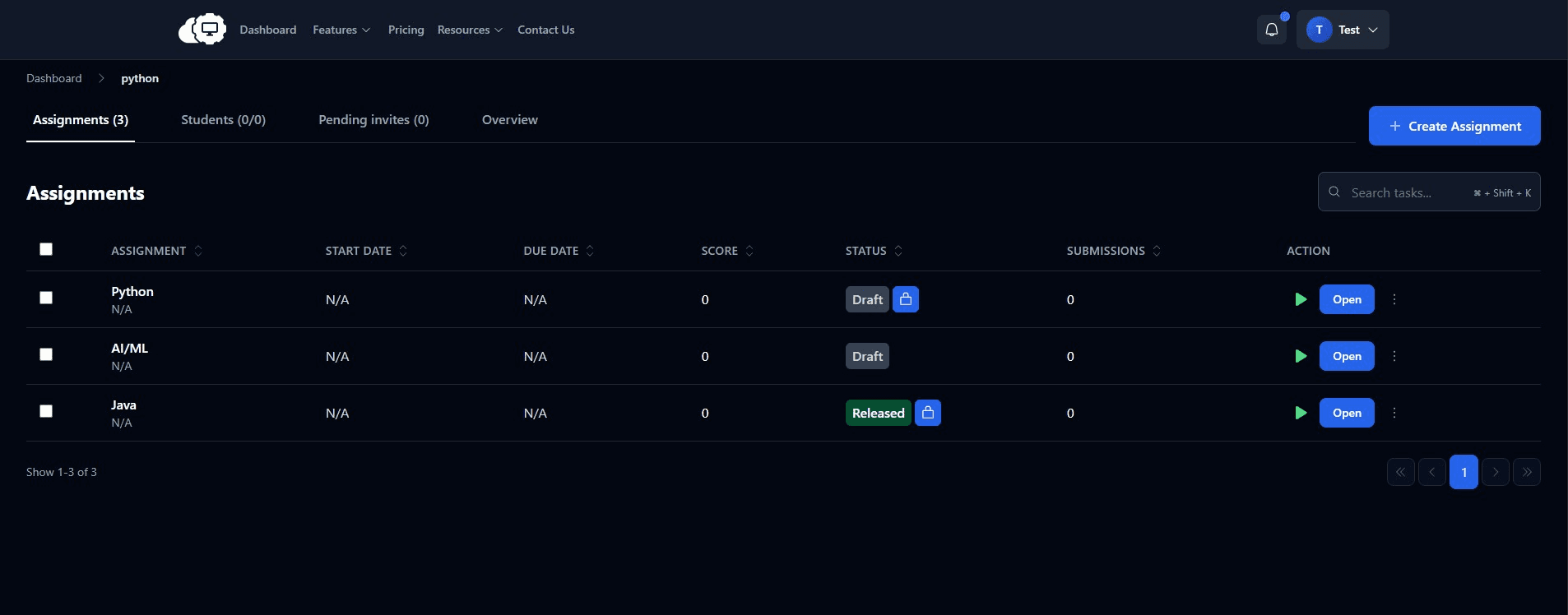1568x615 pixels.
Task: Open the Python assignment
Action: click(x=1347, y=299)
